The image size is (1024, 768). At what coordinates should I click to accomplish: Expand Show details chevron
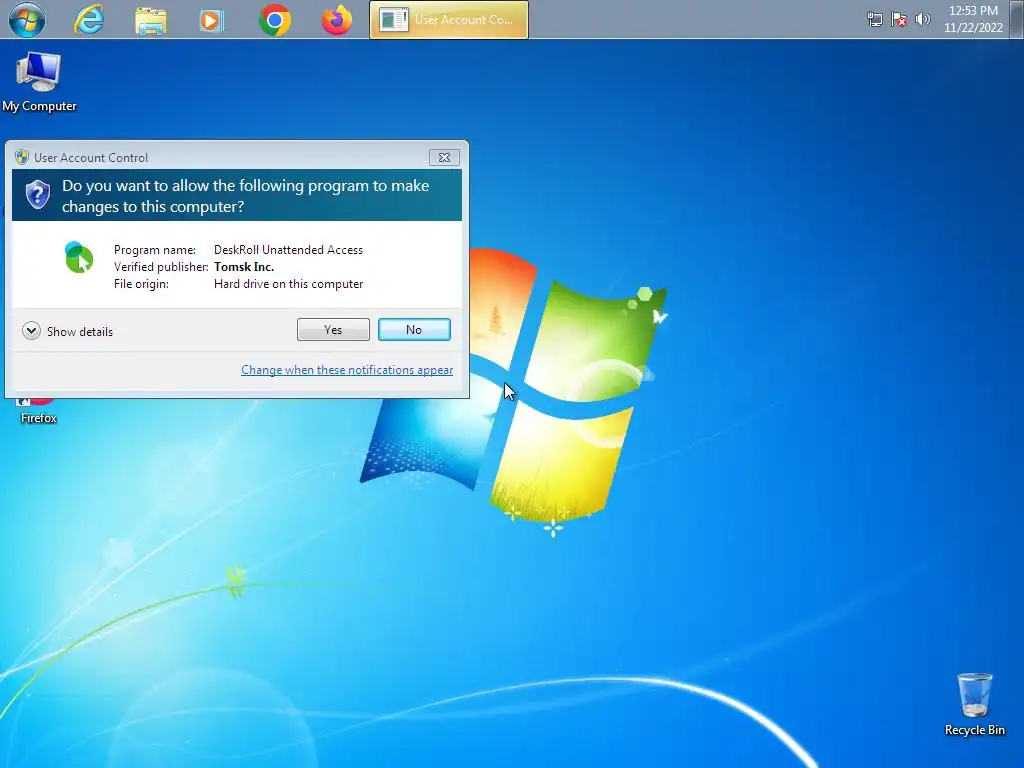point(31,331)
